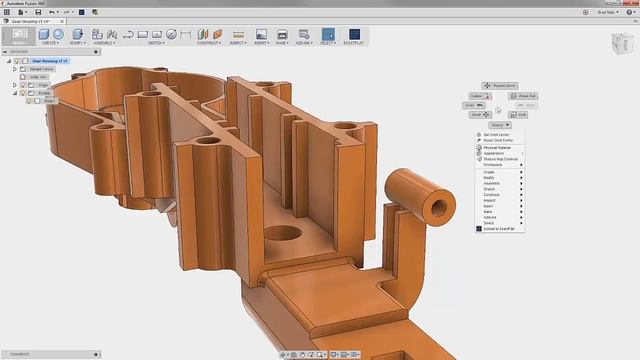640x360 pixels.
Task: Collapse the Bodies folder
Action: click(x=15, y=93)
